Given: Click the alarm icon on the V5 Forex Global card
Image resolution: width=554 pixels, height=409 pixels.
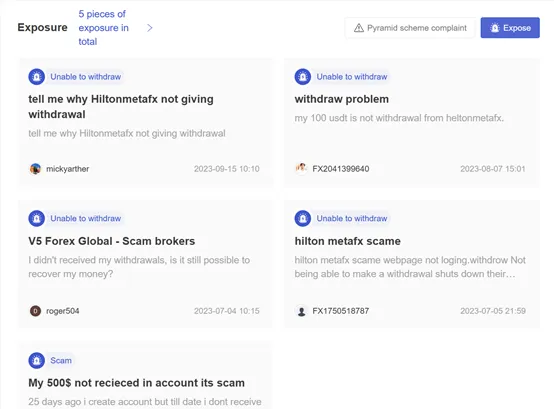Looking at the screenshot, I should pyautogui.click(x=36, y=219).
